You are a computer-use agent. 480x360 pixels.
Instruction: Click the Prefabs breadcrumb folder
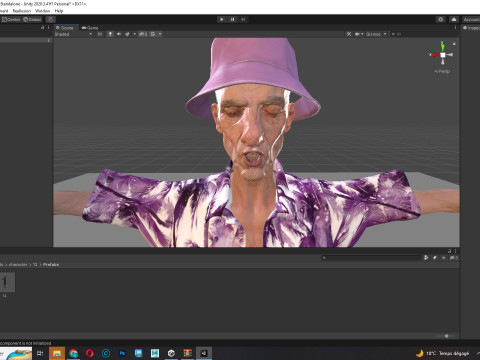pyautogui.click(x=51, y=264)
